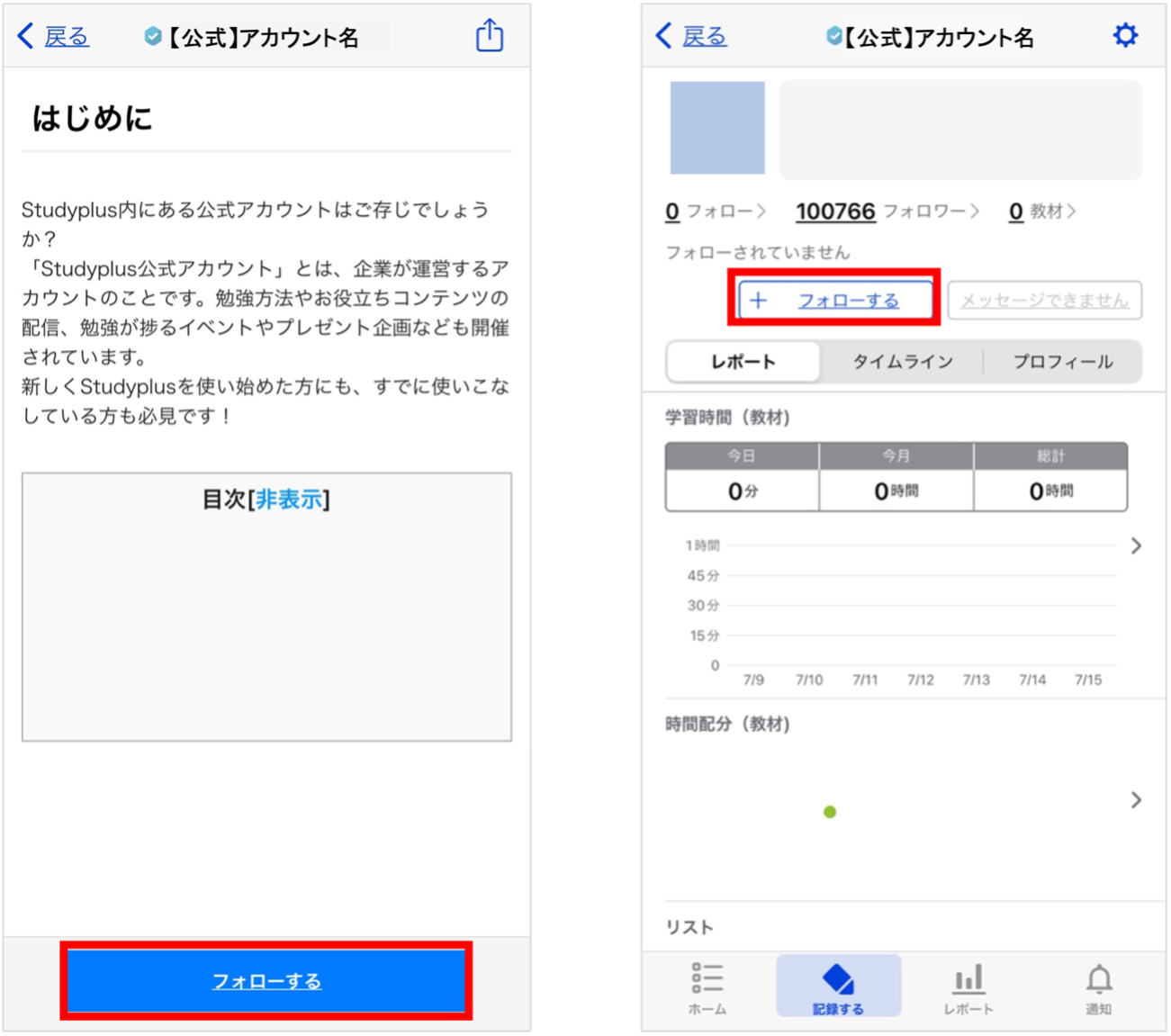Tap the outlined フォローする button on the profile
Viewport: 1171px width, 1036px height.
834,300
